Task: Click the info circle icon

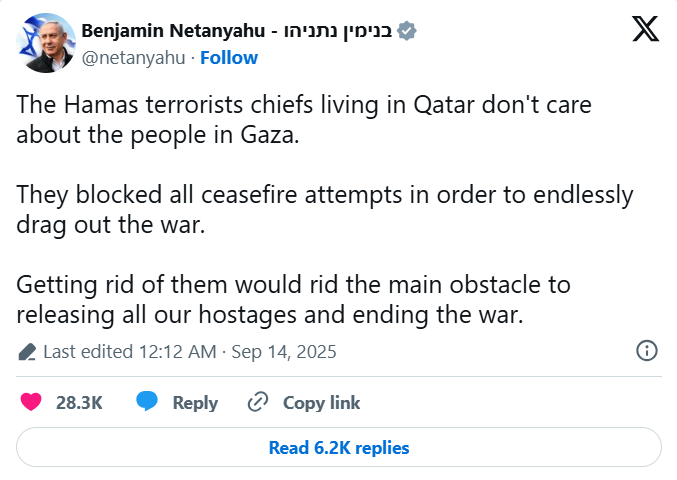Action: coord(647,351)
